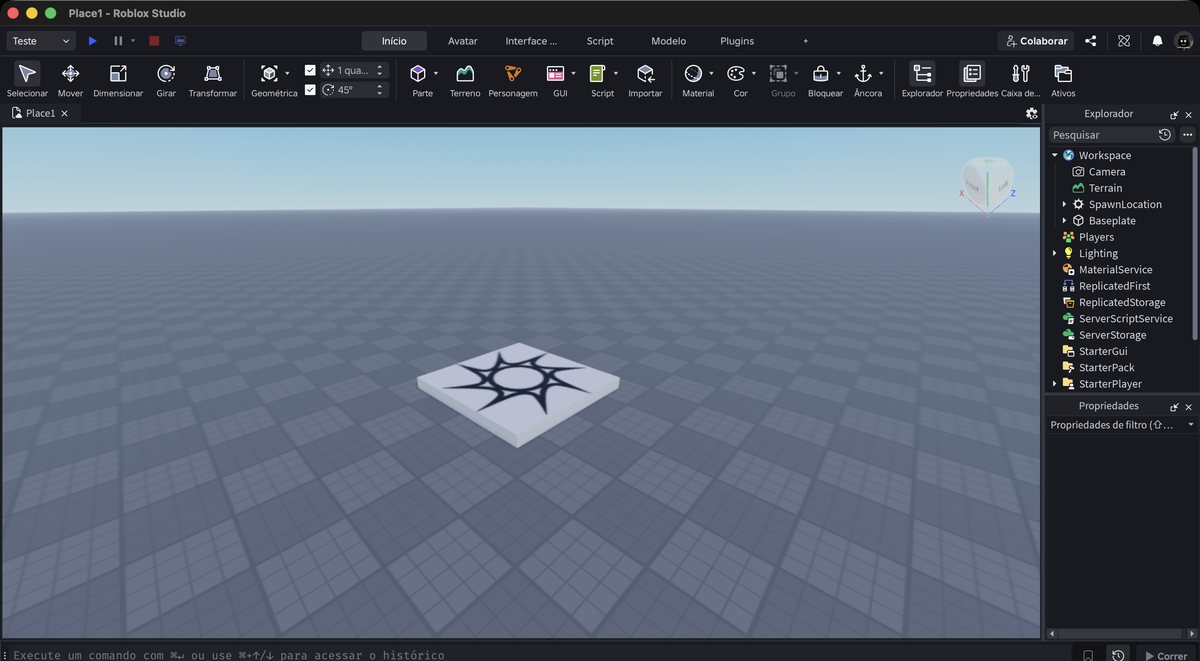Image resolution: width=1200 pixels, height=661 pixels.
Task: Click the Âncora anchor icon
Action: 863,74
